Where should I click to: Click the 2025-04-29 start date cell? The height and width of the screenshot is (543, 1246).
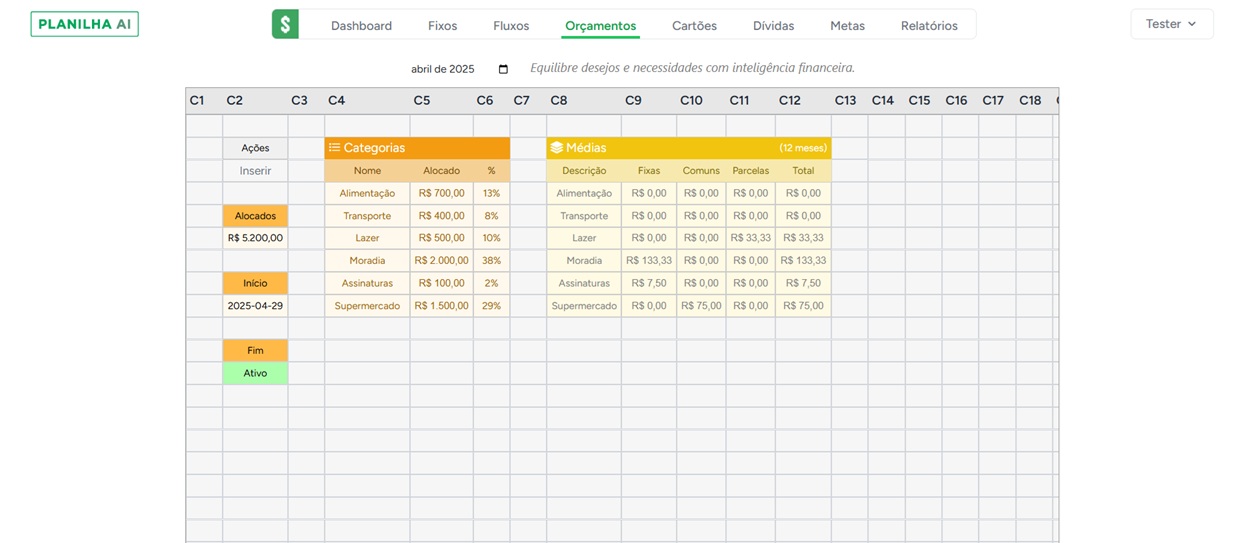[255, 306]
